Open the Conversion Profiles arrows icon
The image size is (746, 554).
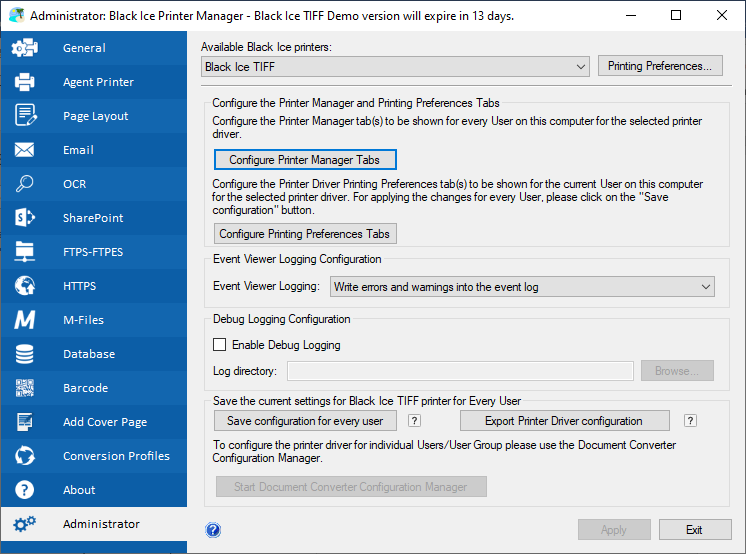coord(25,456)
